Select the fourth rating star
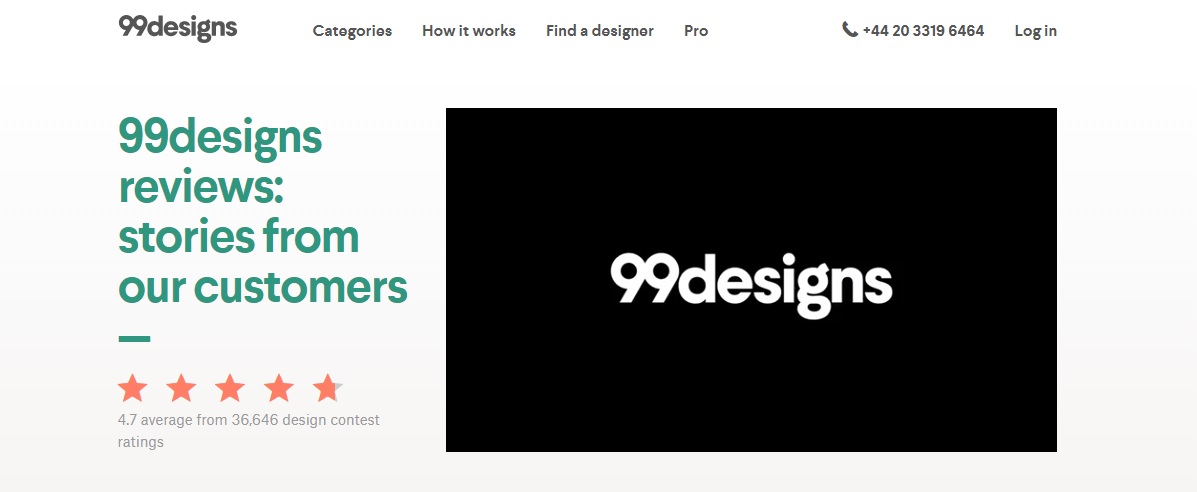The width and height of the screenshot is (1197, 492). coord(279,388)
